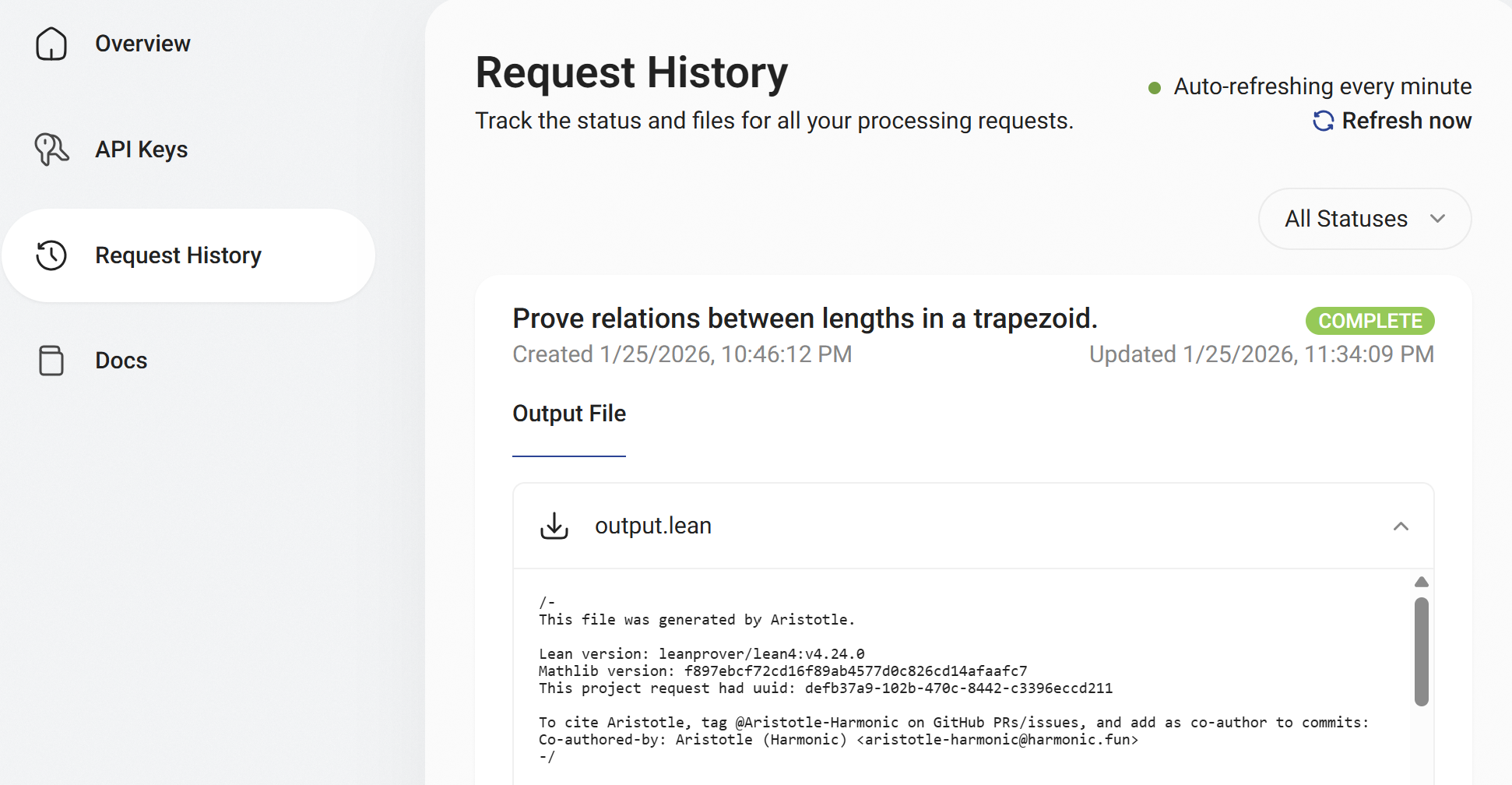Open Docs via the document icon
The width and height of the screenshot is (1512, 785).
click(51, 361)
